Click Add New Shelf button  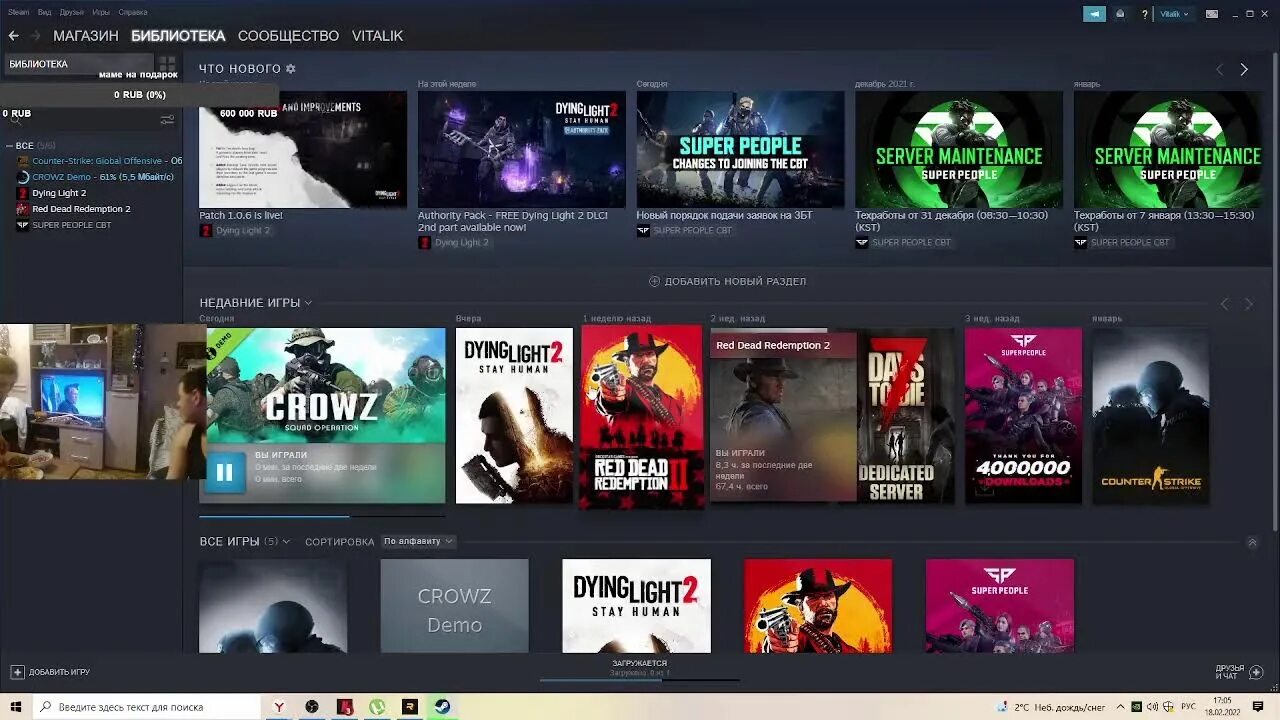727,281
